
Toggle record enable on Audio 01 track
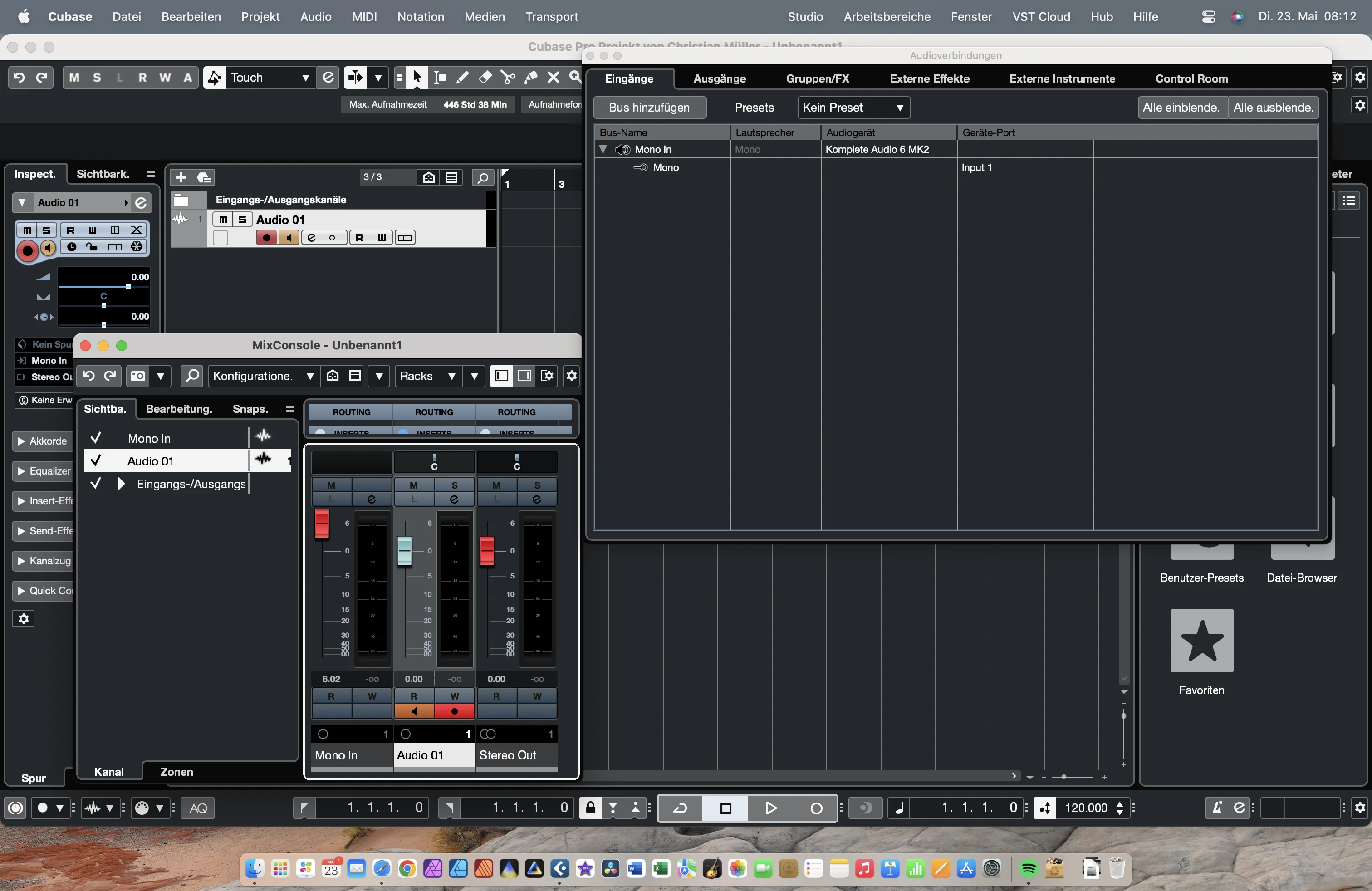coord(266,237)
